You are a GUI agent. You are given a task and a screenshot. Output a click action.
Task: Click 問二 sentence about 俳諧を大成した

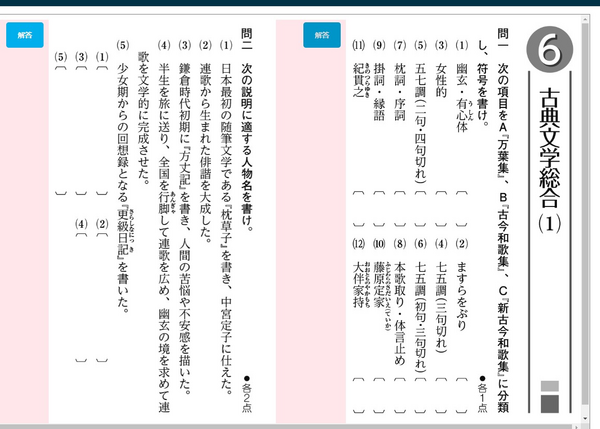point(206,141)
